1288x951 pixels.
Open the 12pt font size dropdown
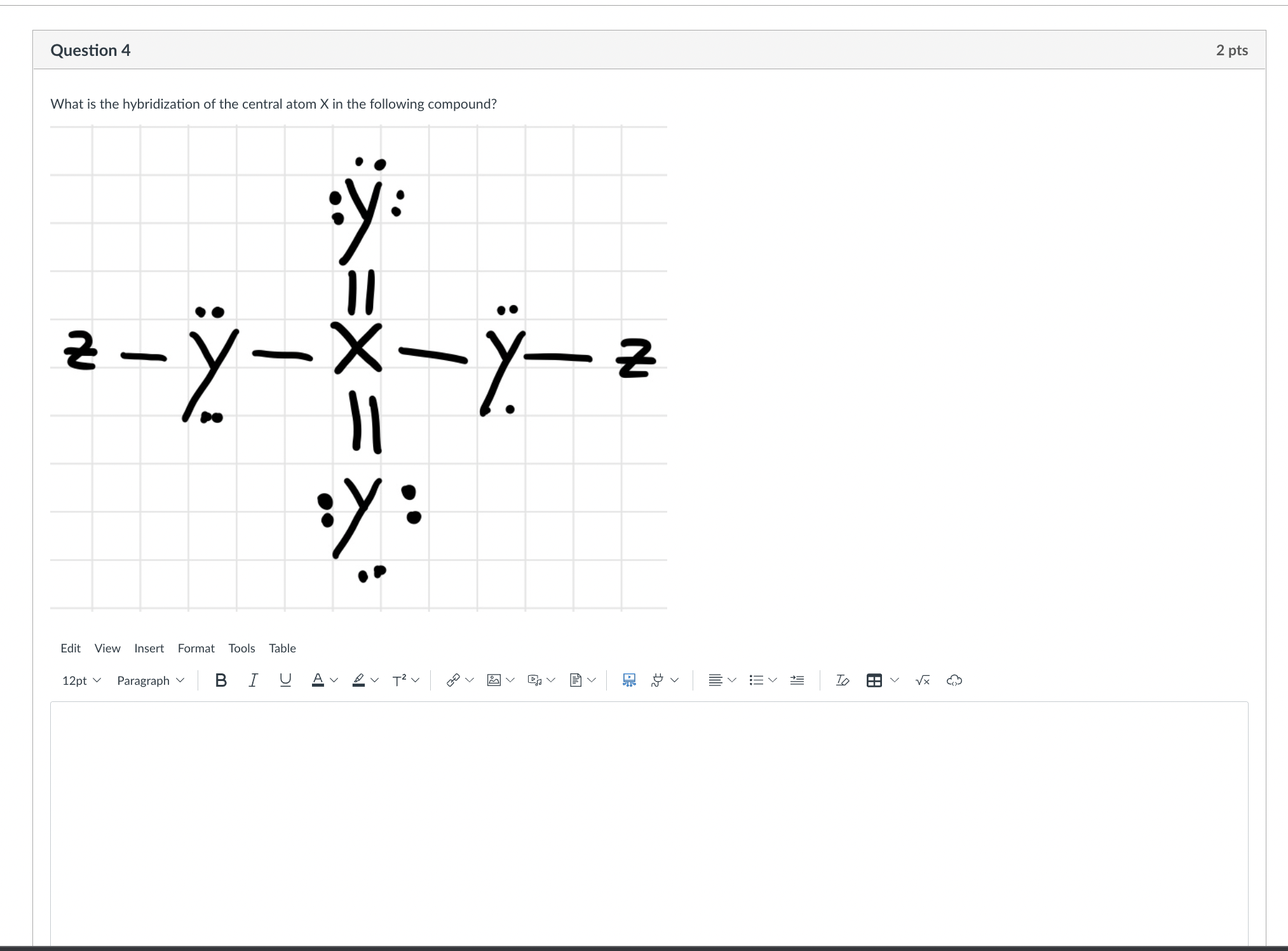[x=81, y=680]
